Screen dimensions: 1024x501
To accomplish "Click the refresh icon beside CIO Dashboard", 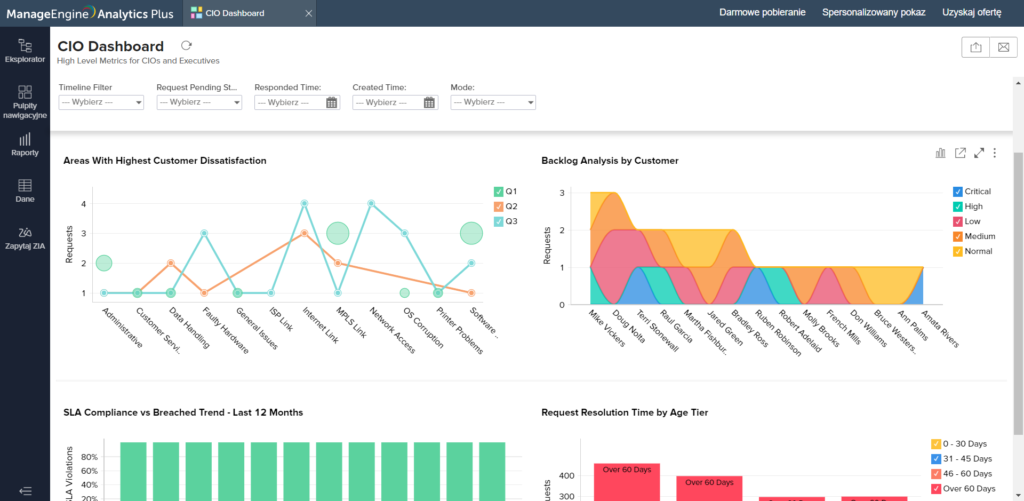I will click(186, 46).
